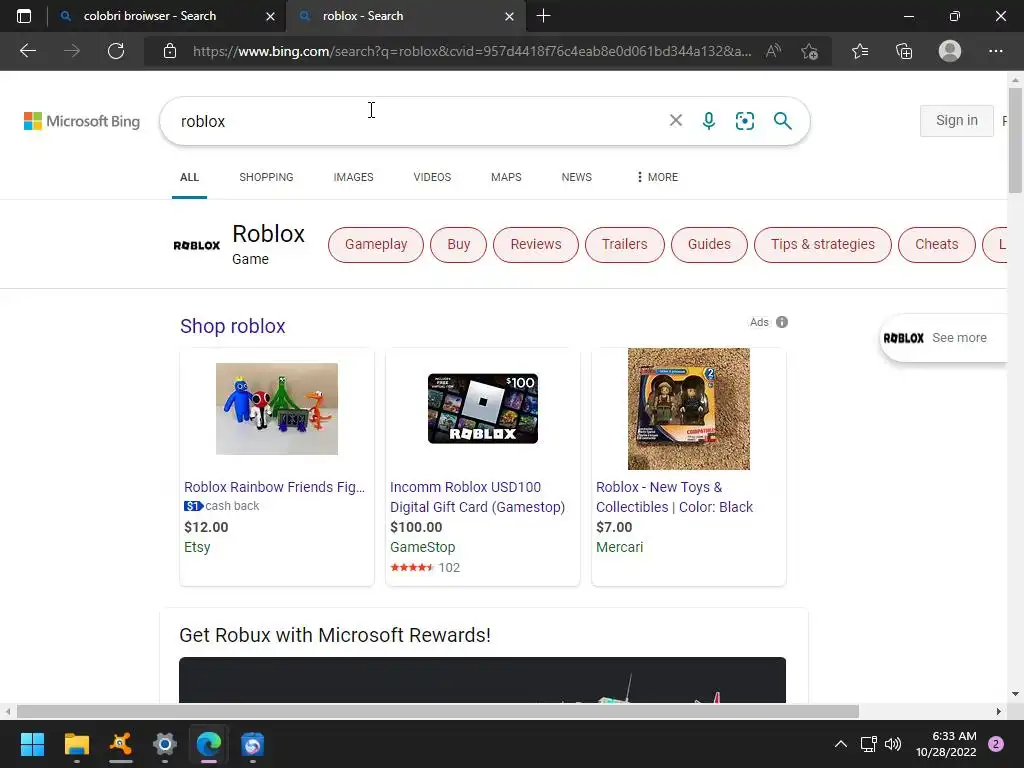This screenshot has height=768, width=1024.
Task: Switch to IMAGES results
Action: [x=353, y=177]
